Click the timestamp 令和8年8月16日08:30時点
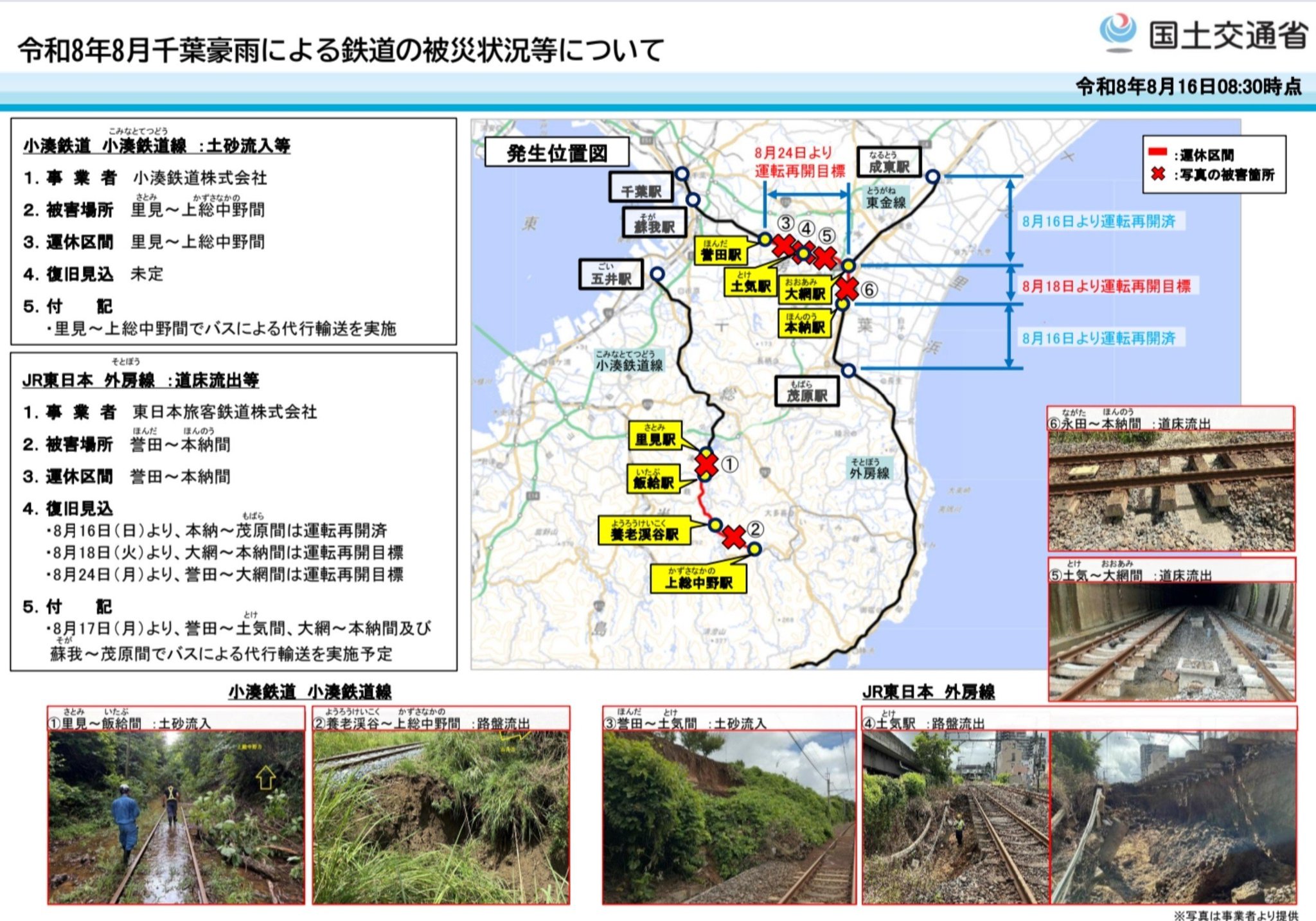Screen dimensions: 1316x921 point(1189,86)
